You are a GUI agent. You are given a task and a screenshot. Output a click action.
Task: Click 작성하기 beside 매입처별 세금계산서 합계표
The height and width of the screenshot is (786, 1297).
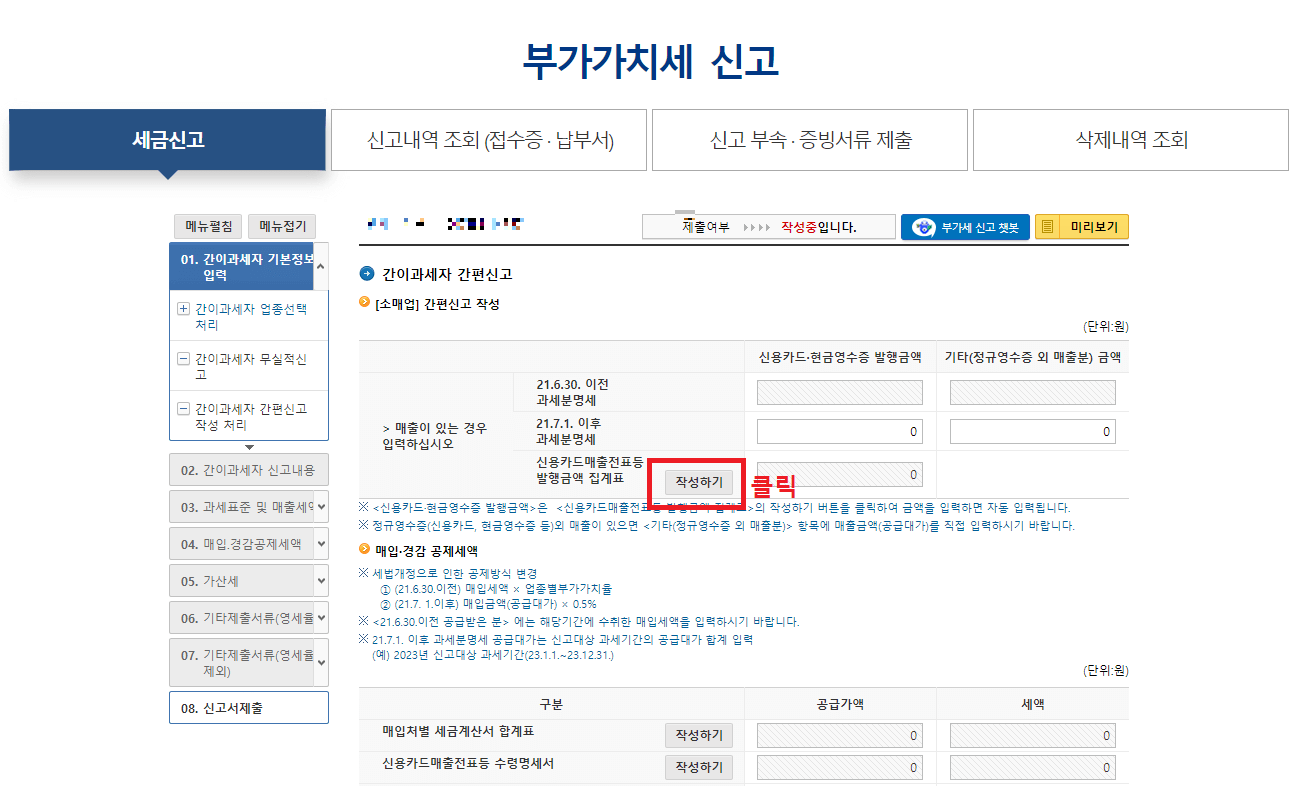[x=699, y=734]
